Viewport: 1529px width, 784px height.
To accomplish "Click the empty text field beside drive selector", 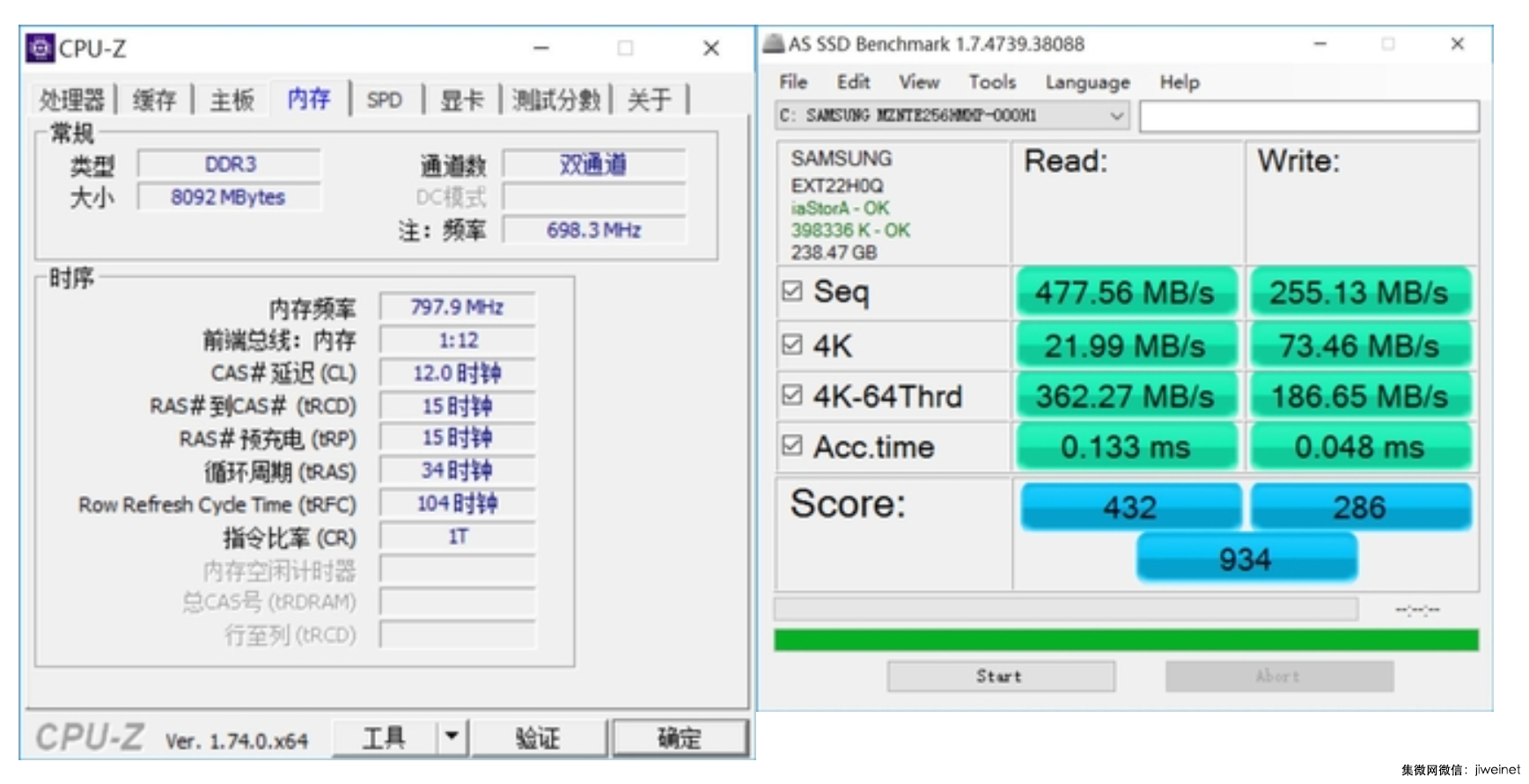I will (x=1309, y=116).
